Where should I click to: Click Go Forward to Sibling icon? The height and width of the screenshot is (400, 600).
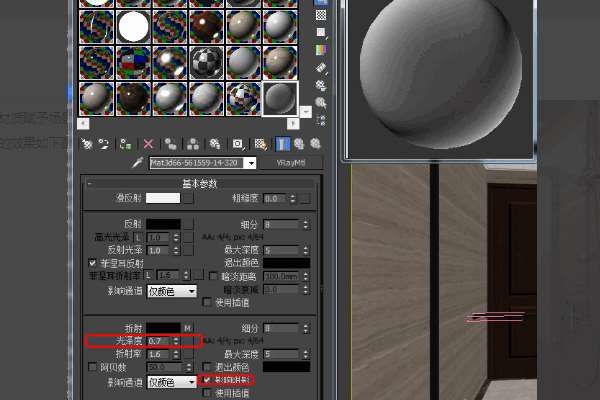(x=316, y=144)
